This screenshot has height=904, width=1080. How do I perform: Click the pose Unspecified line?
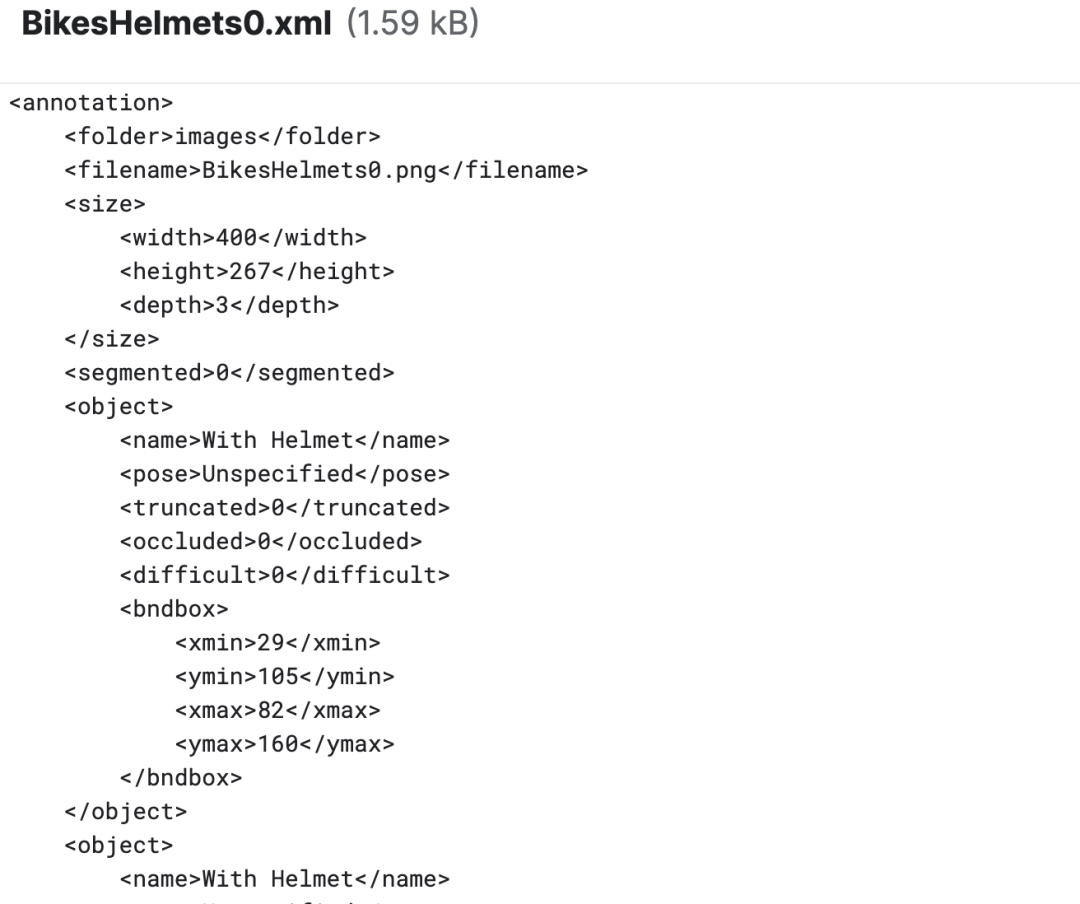[284, 474]
